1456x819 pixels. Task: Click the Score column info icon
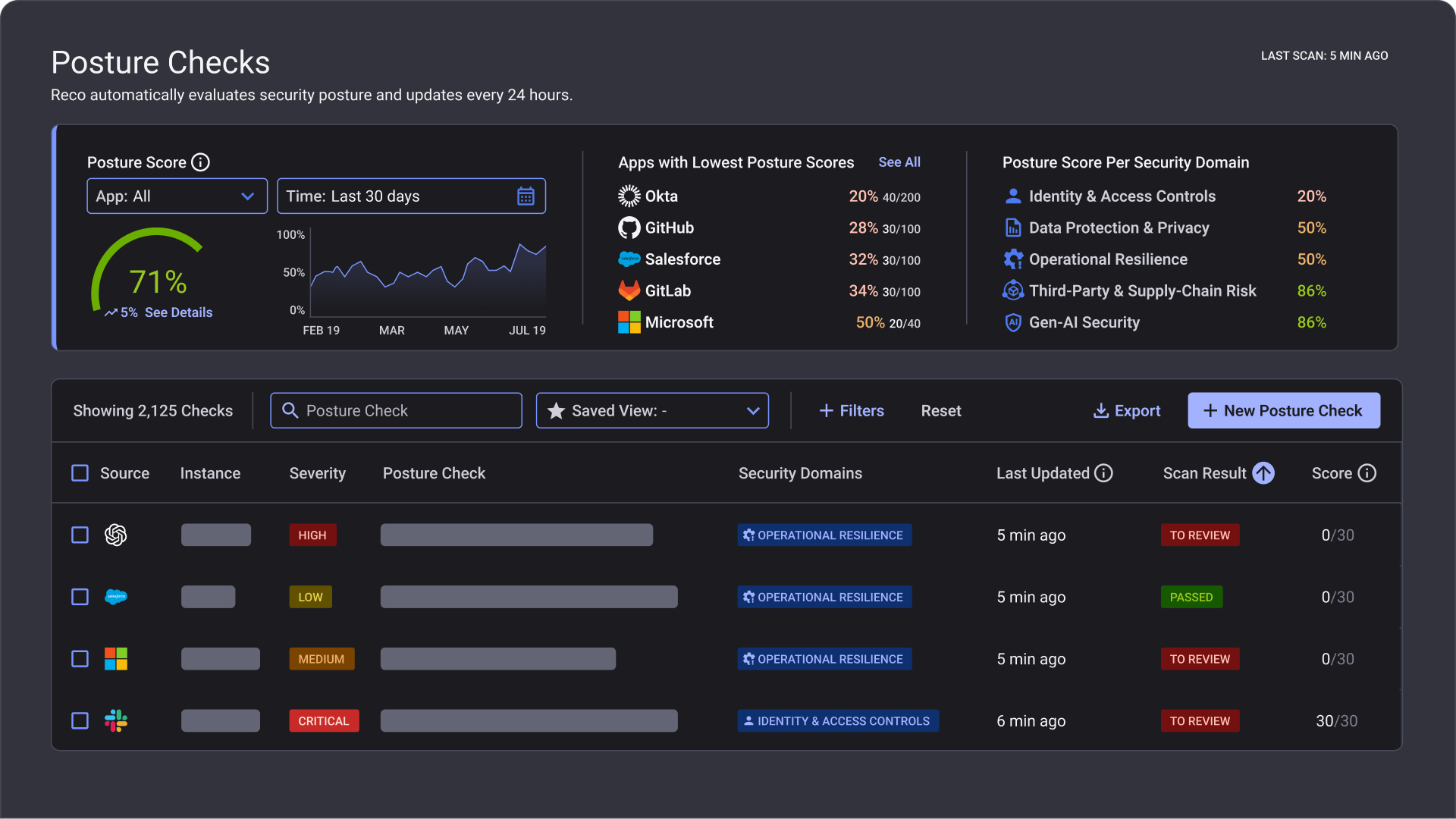pyautogui.click(x=1367, y=473)
